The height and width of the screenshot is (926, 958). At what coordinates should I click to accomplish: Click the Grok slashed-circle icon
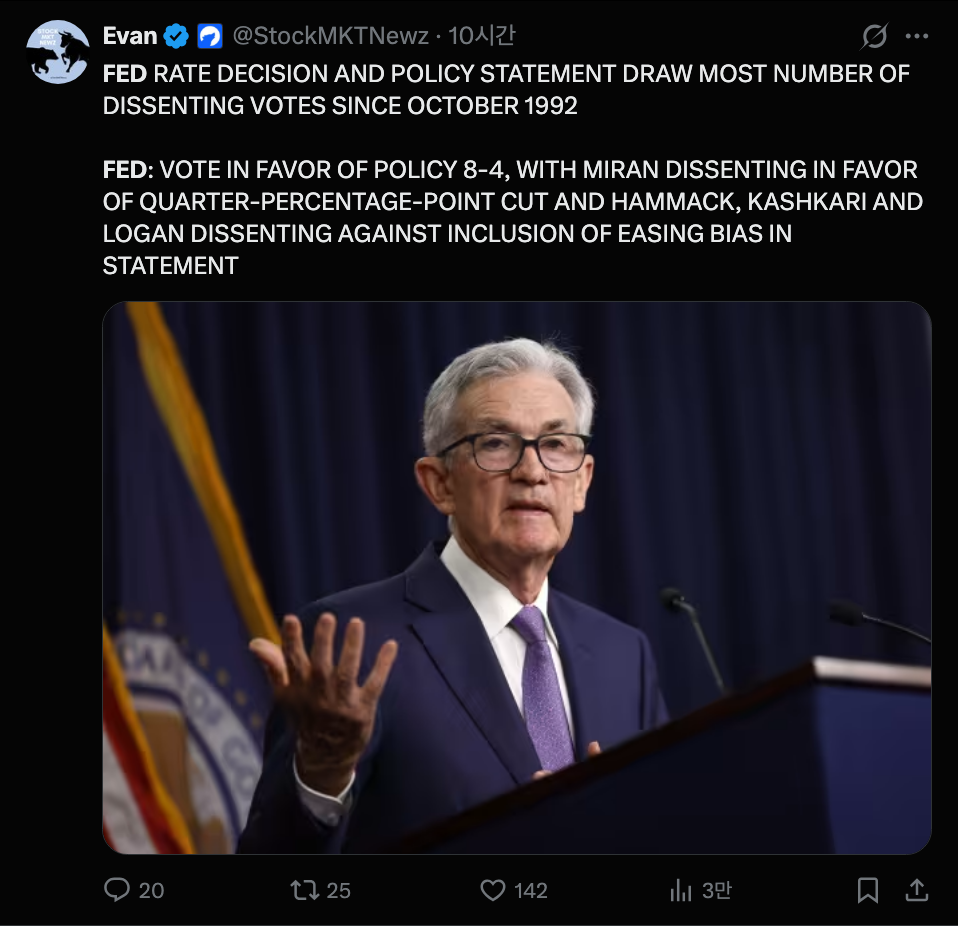click(x=874, y=37)
